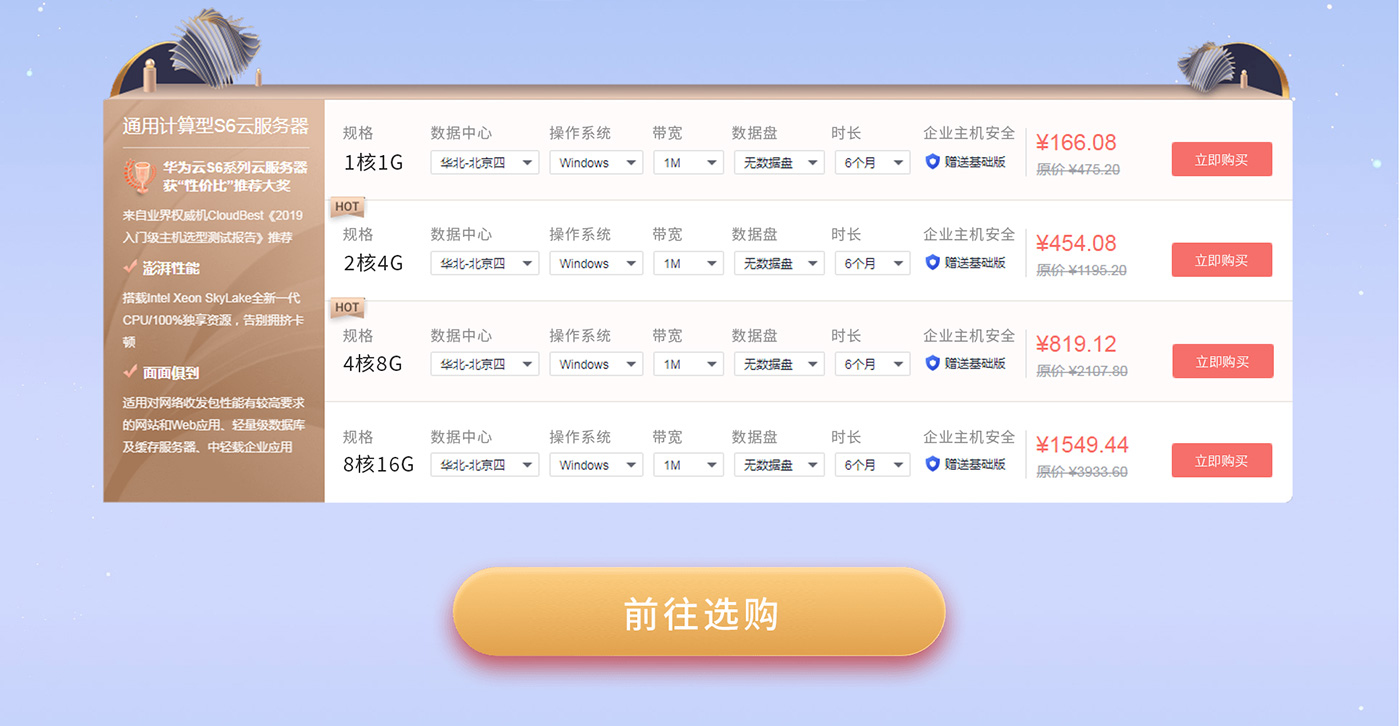Screen dimensions: 1400x726
Task: Click 立即购买 for the 8核16G server
Action: pos(1222,461)
